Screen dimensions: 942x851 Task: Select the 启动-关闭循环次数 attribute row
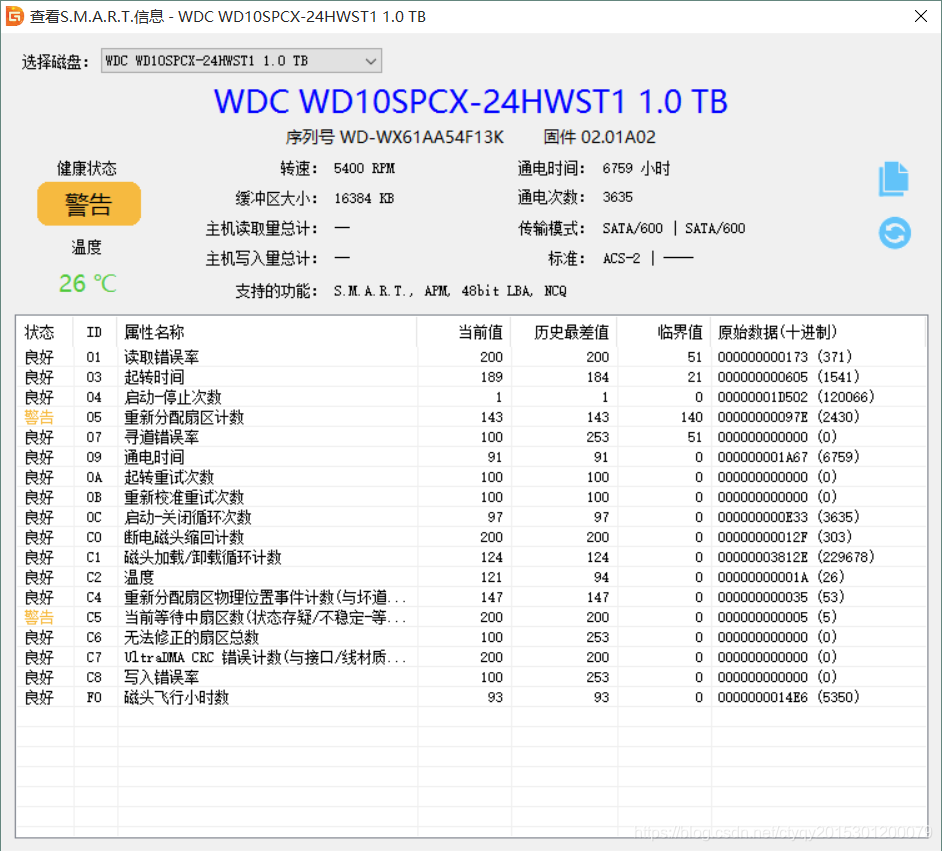(471, 517)
